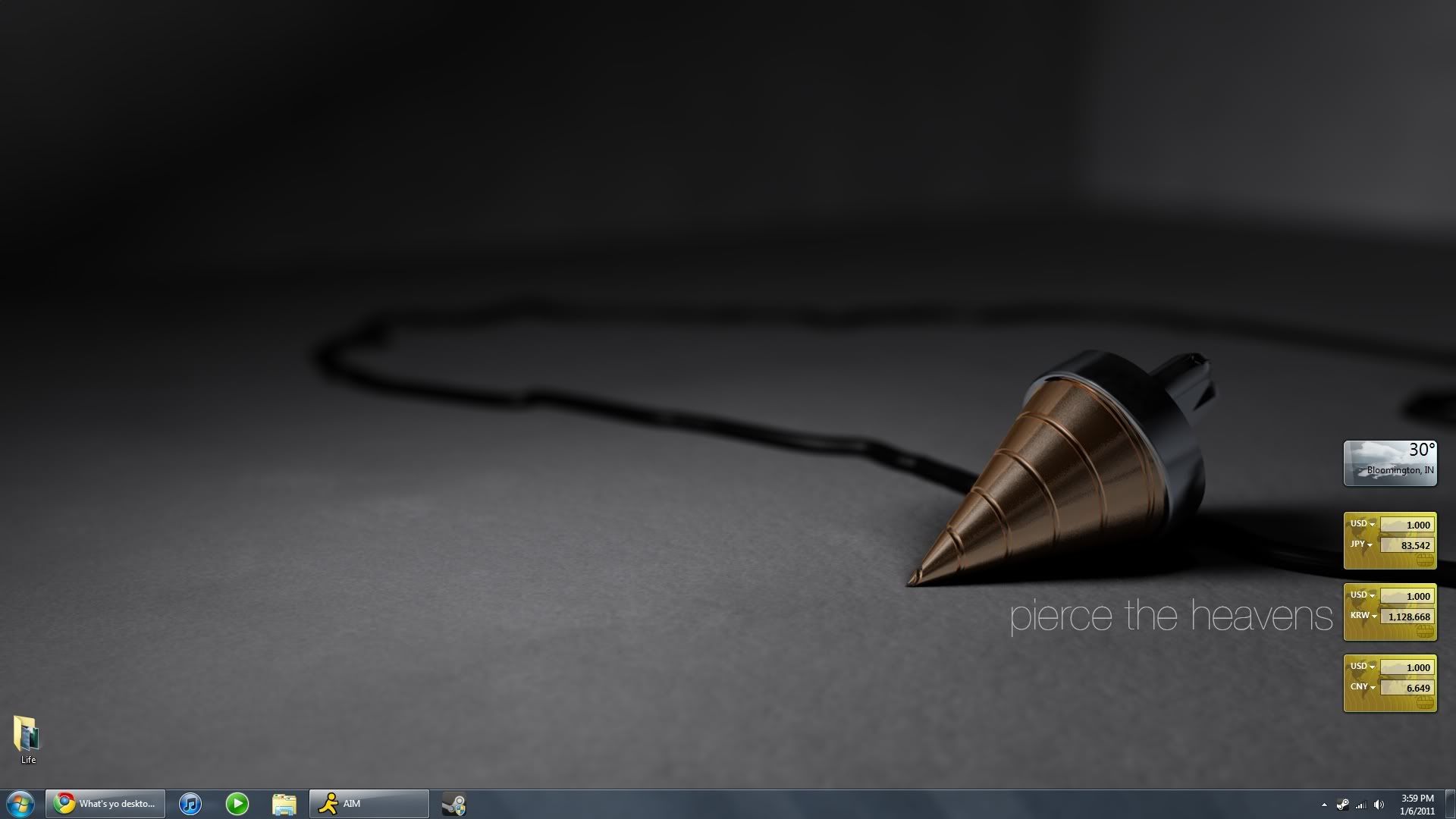Click the USD 1.000 field above KRW
Screen dimensions: 1456x819
click(x=1407, y=596)
